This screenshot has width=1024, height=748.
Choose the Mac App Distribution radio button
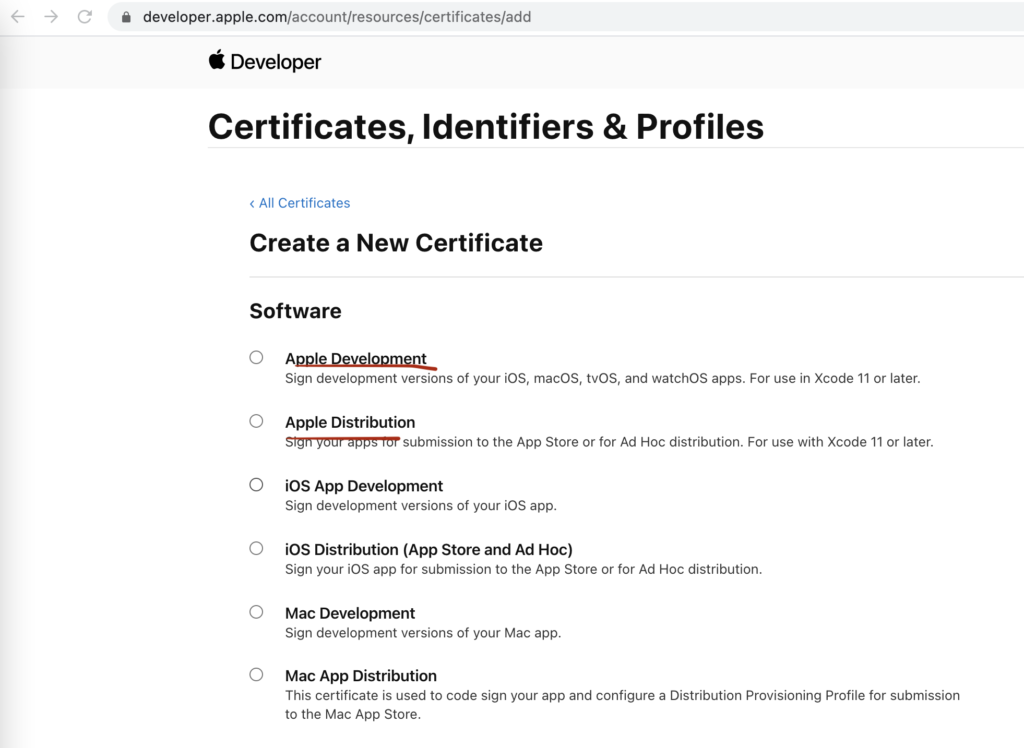pos(256,674)
